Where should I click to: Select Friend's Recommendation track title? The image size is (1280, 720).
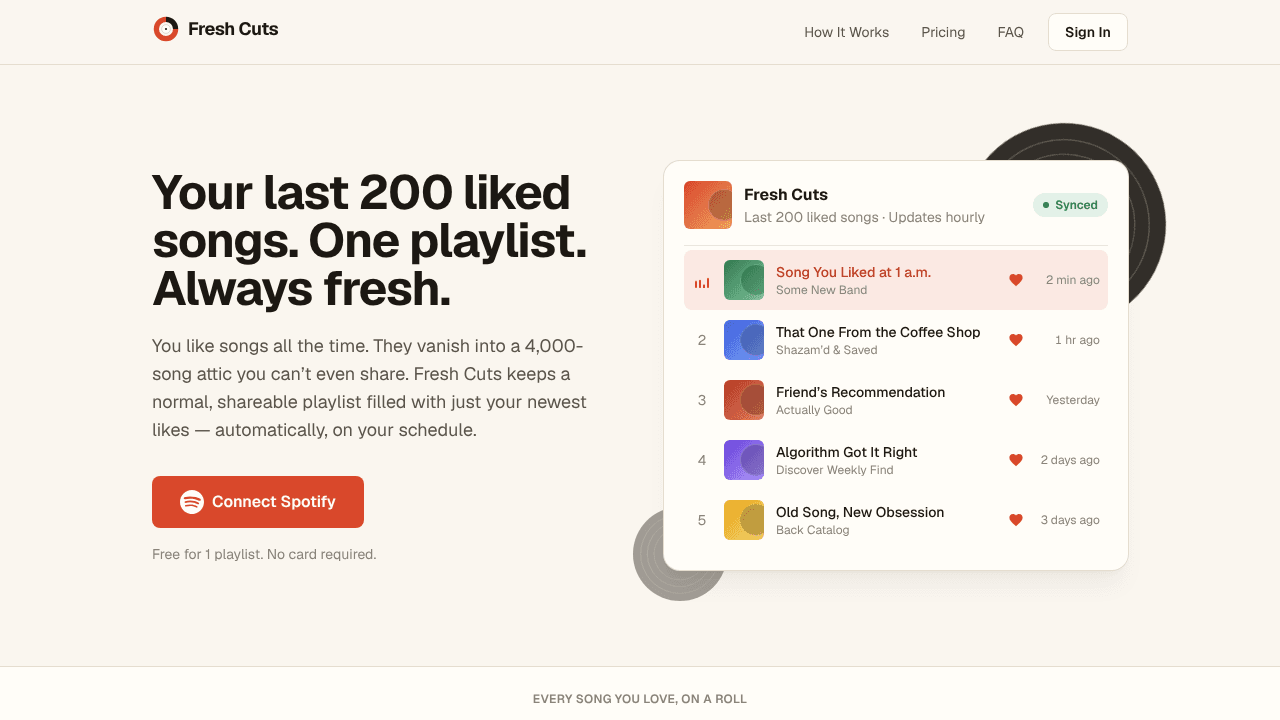tap(860, 392)
